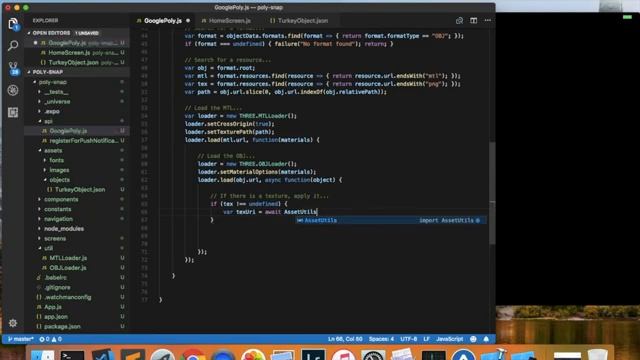The width and height of the screenshot is (640, 360).
Task: Click Ln 66, Col 50 in status bar
Action: 345,339
